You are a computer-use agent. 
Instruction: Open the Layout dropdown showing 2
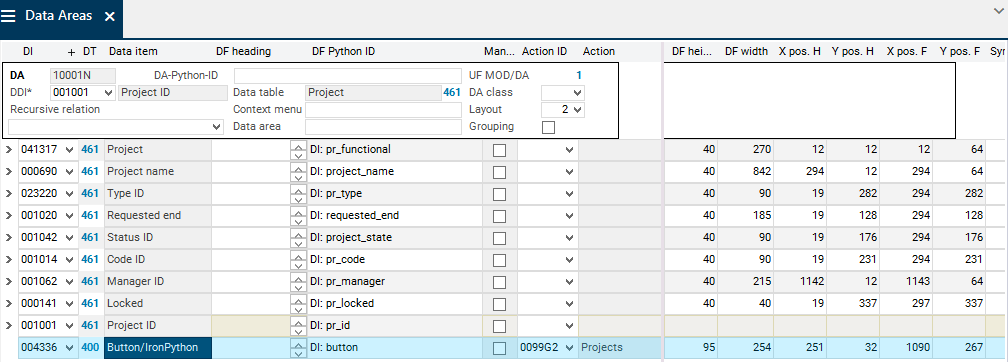coord(562,110)
